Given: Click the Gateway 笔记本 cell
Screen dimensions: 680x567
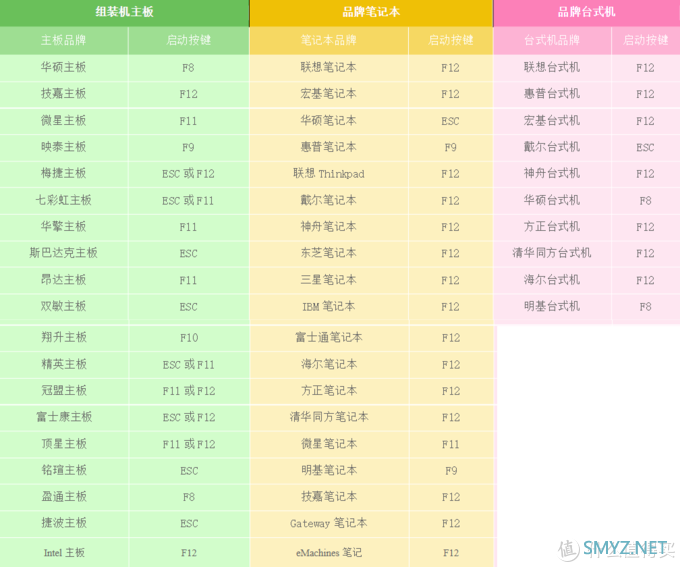Looking at the screenshot, I should tap(329, 523).
